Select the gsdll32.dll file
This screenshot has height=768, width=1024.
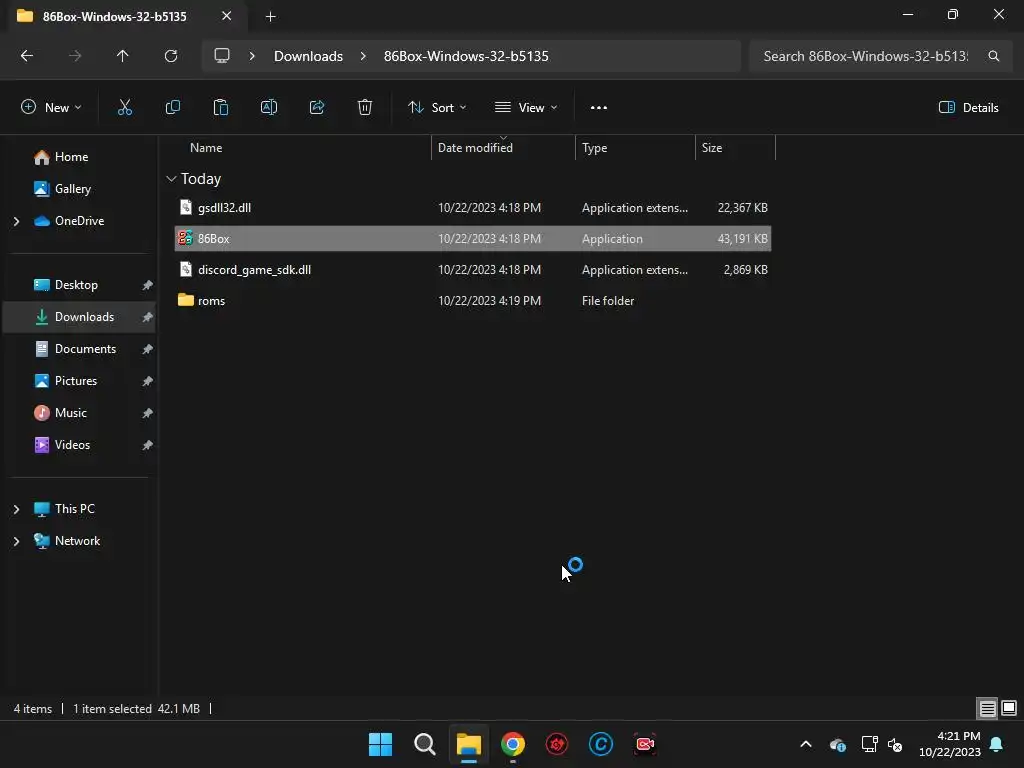[473, 208]
